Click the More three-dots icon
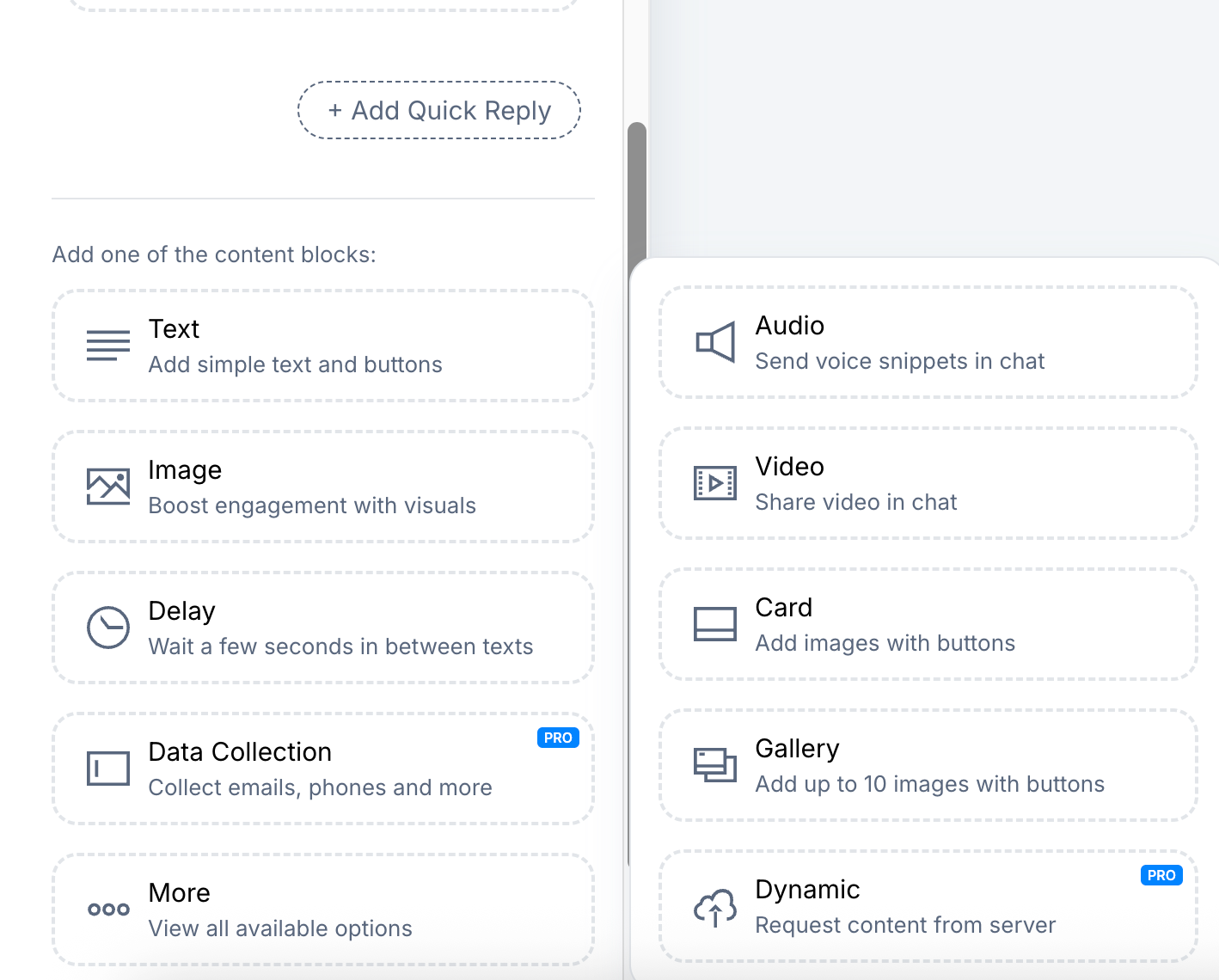This screenshot has height=980, width=1219. pyautogui.click(x=108, y=910)
